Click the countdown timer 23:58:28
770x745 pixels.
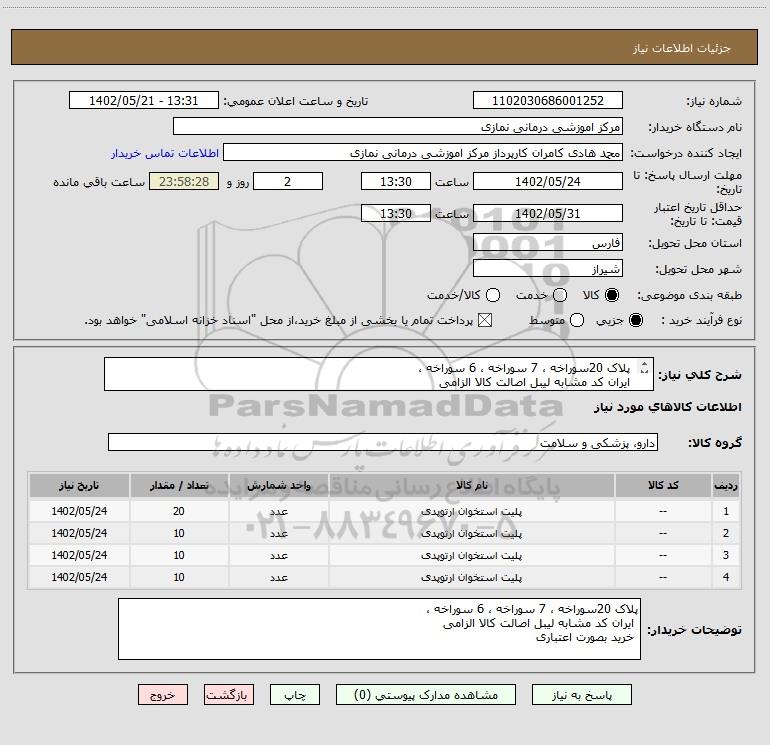(x=184, y=181)
